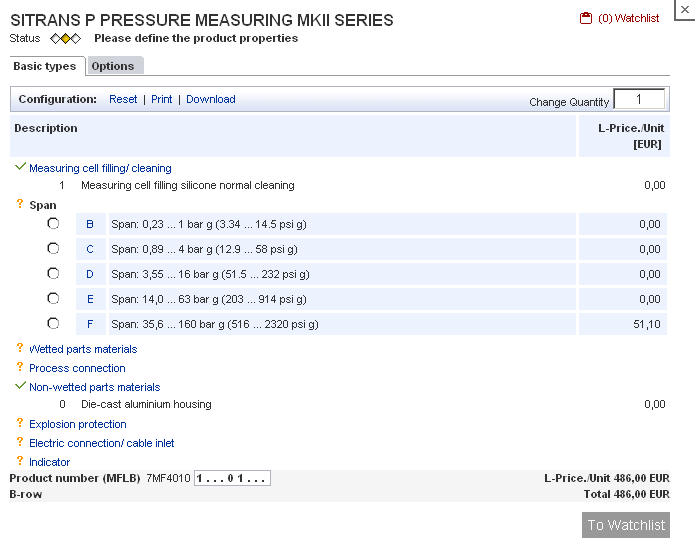
Task: Click green checkmark beside Measuring cell filling
Action: point(20,167)
